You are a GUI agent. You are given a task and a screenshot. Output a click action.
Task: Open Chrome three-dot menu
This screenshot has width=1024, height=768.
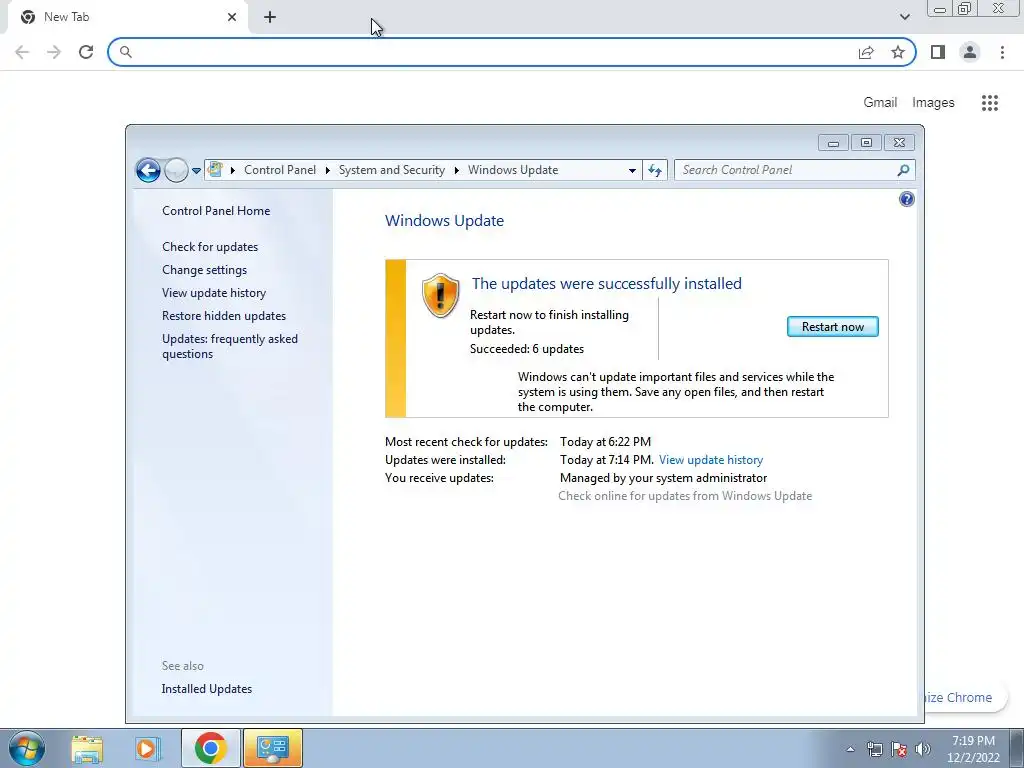[x=1002, y=52]
